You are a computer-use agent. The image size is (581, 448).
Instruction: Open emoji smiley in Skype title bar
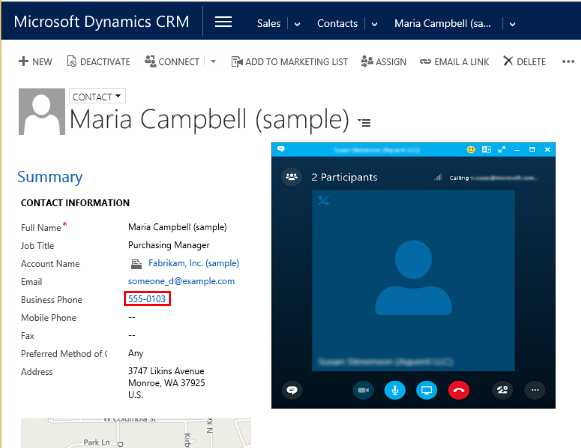tap(471, 149)
